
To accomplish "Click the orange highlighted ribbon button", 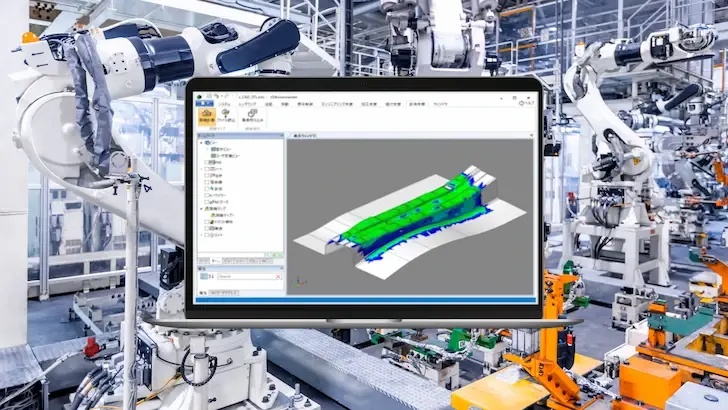I will (207, 117).
